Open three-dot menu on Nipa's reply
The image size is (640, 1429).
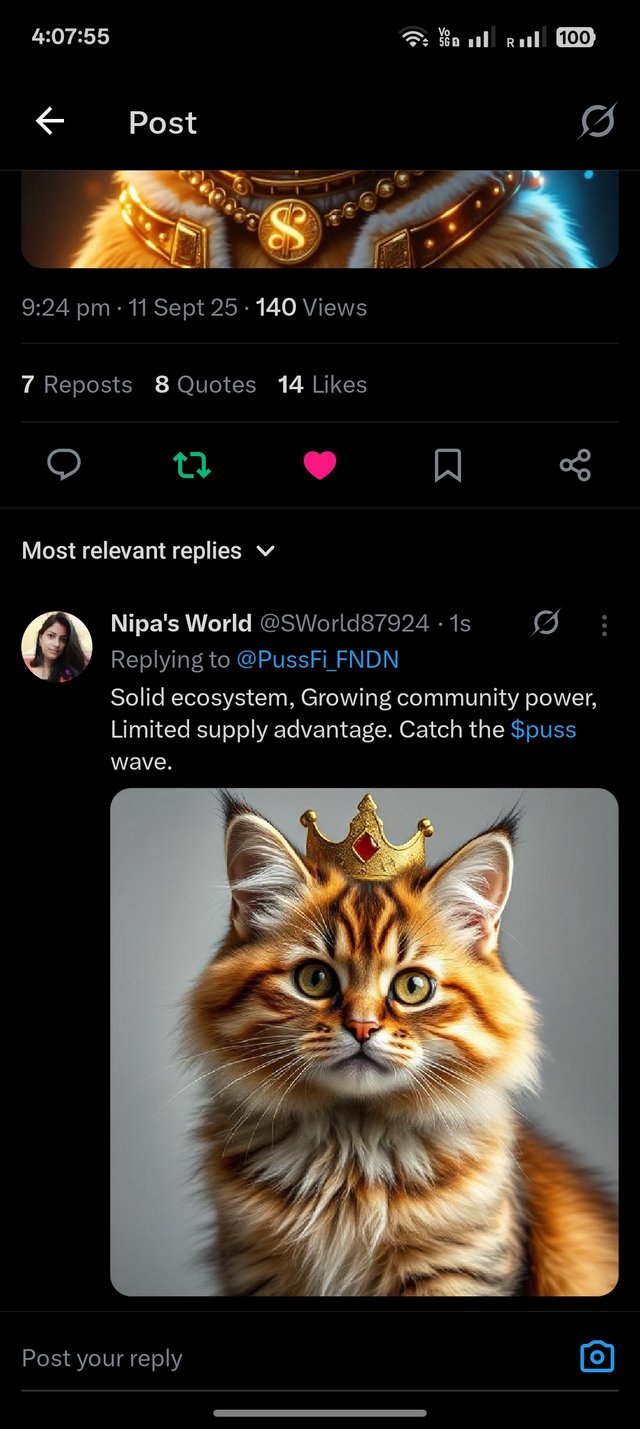(604, 625)
